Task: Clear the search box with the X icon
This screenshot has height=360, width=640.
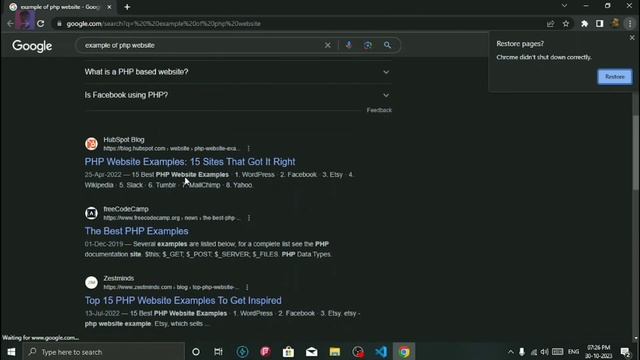Action: 327,45
